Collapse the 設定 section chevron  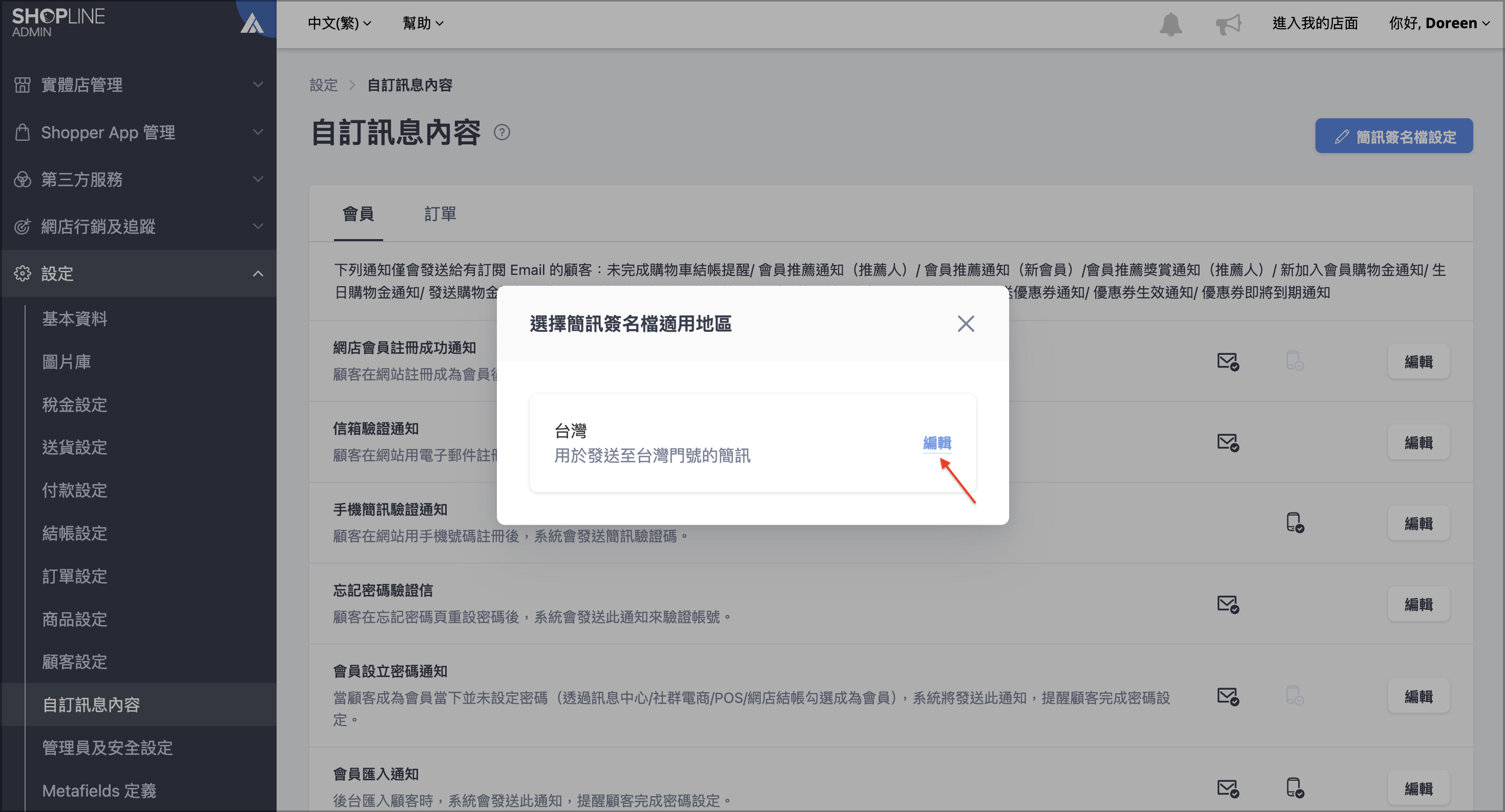point(258,273)
